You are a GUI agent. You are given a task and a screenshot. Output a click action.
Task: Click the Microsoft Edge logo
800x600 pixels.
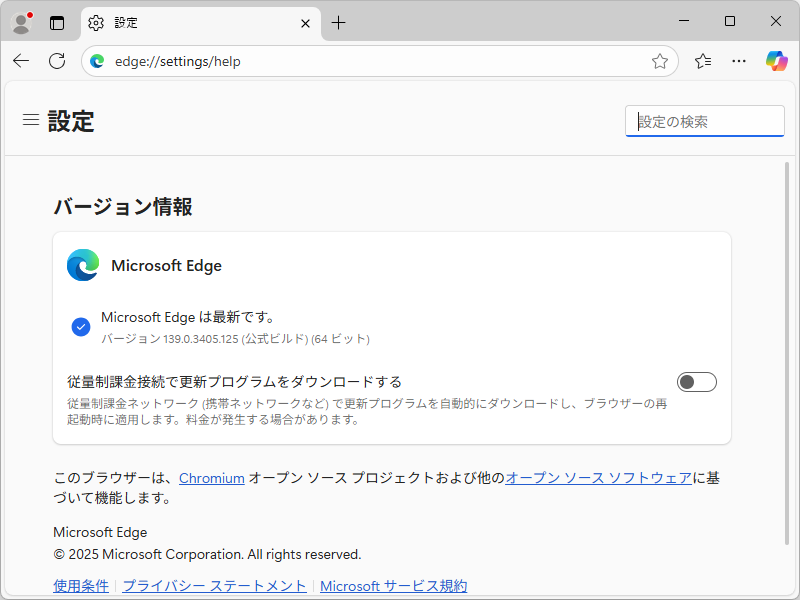(83, 265)
